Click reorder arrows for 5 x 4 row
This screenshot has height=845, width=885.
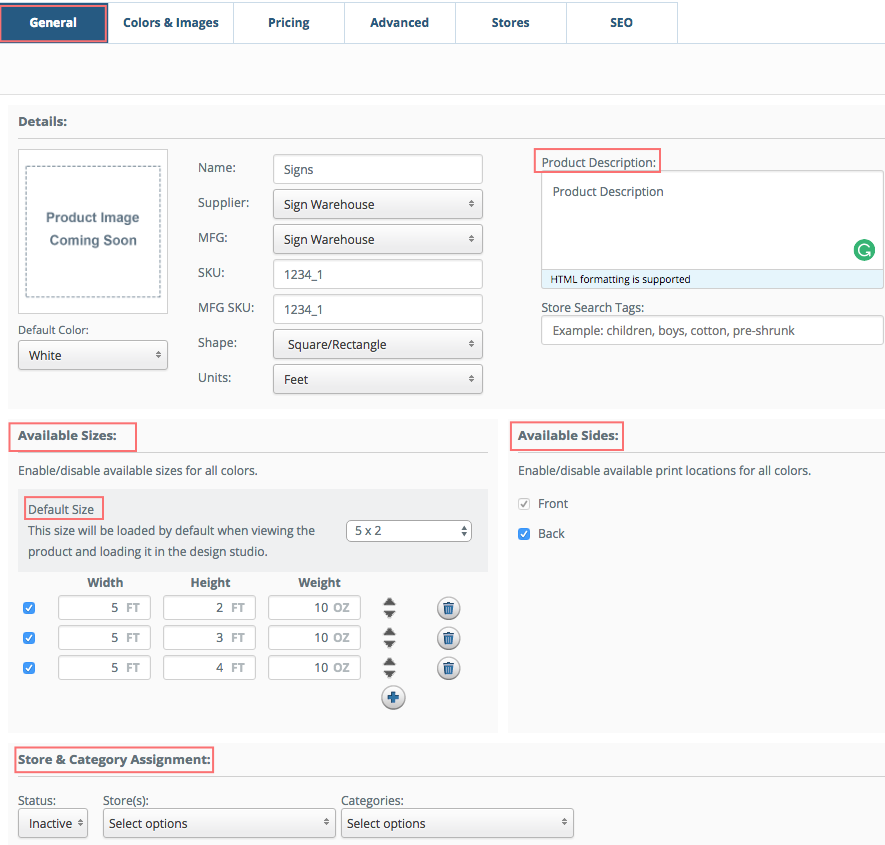click(x=390, y=668)
